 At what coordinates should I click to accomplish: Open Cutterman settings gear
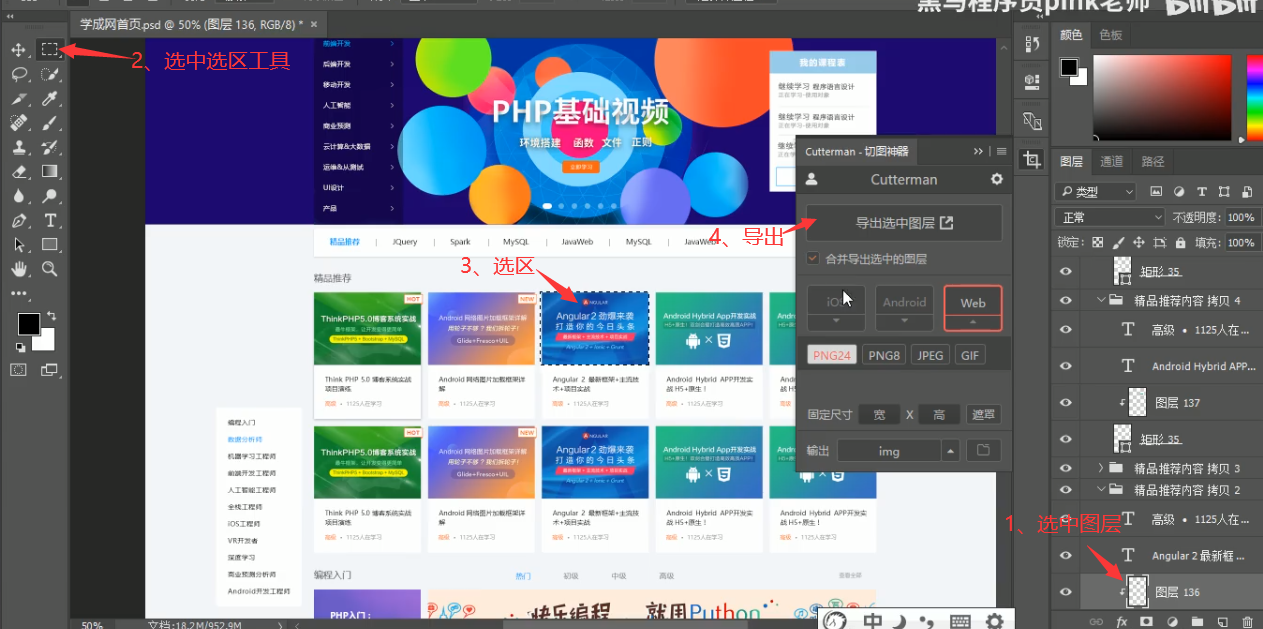pyautogui.click(x=996, y=179)
